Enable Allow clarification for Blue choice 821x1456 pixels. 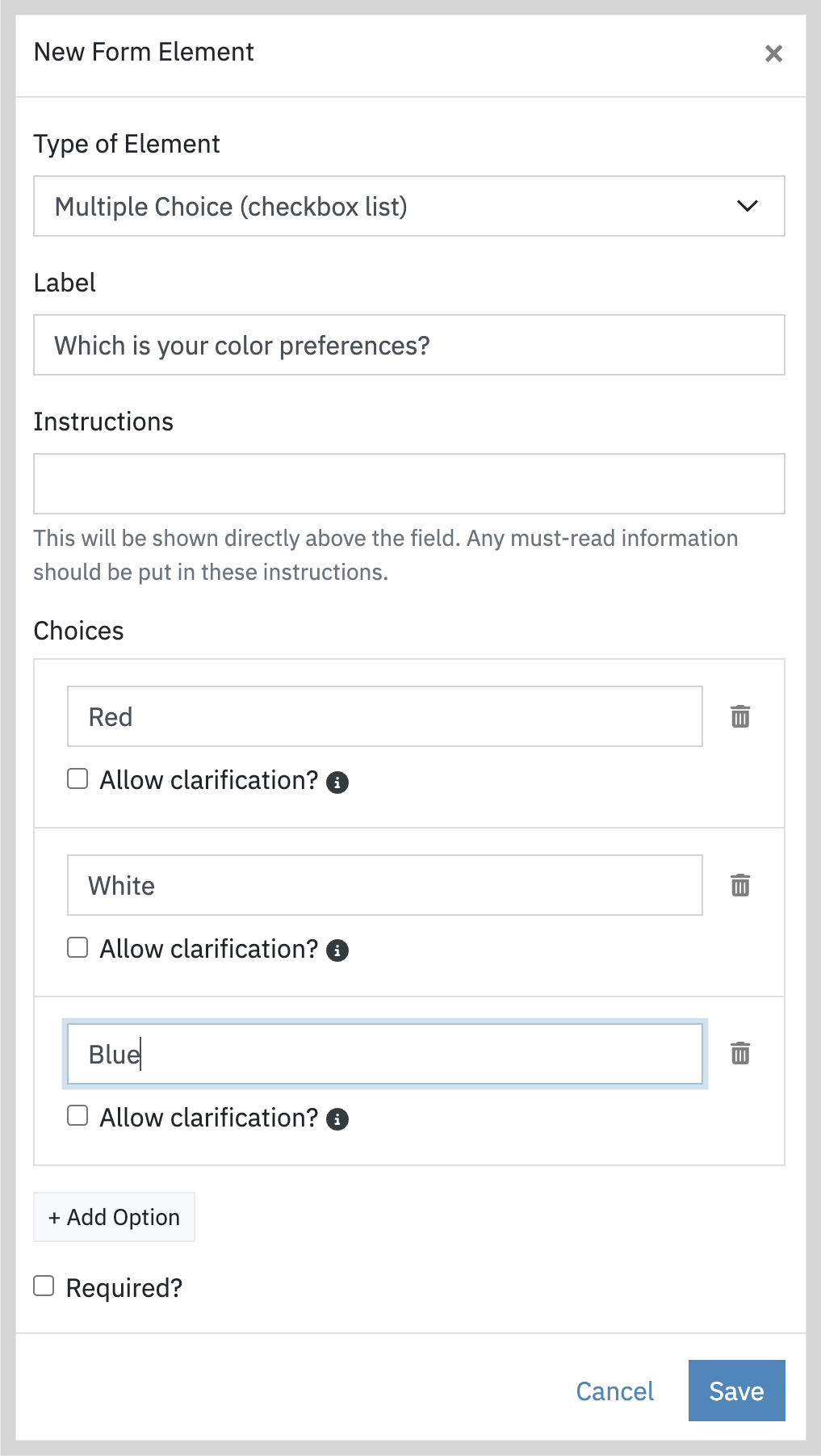[x=77, y=1115]
